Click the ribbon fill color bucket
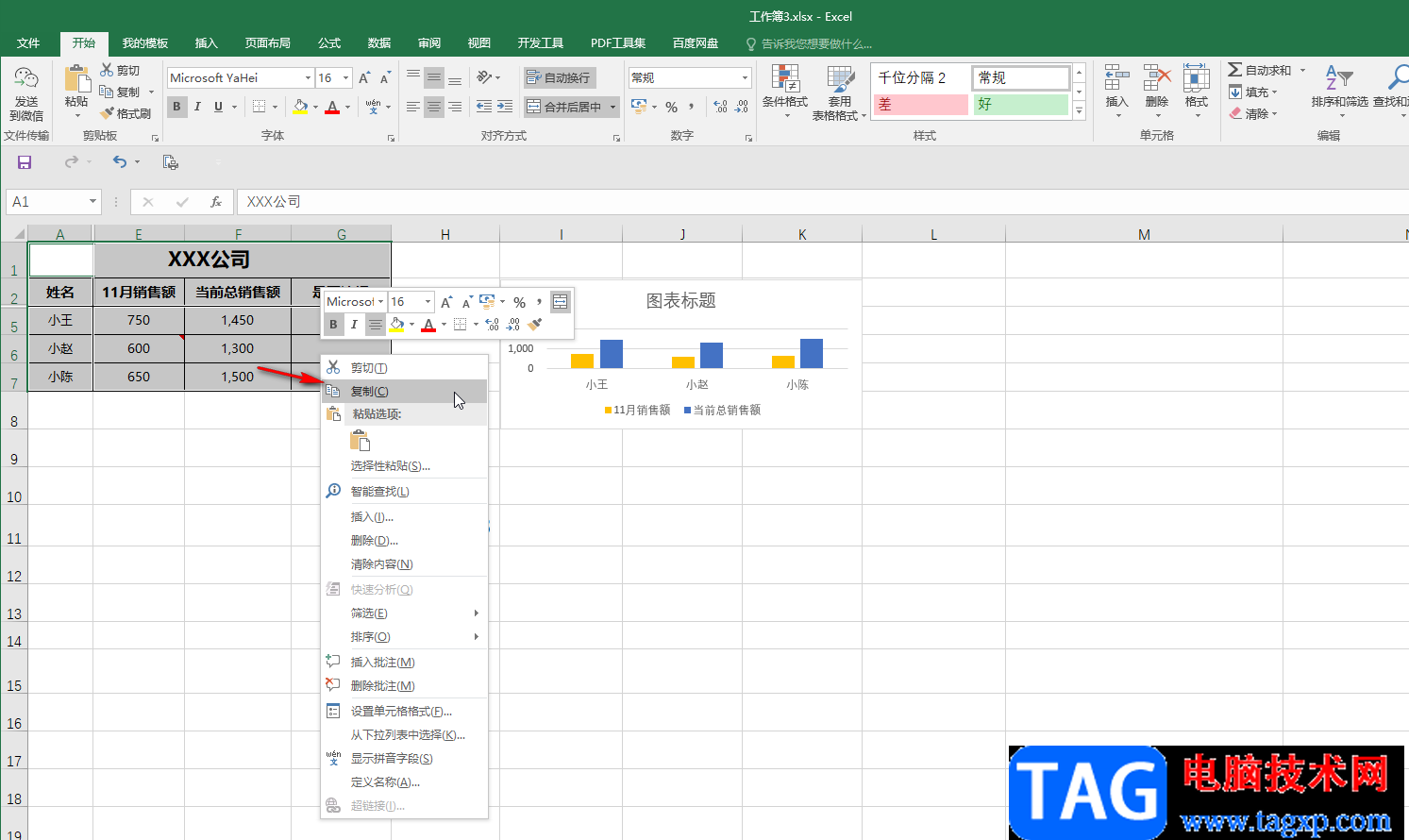The height and width of the screenshot is (840, 1409). pyautogui.click(x=300, y=107)
